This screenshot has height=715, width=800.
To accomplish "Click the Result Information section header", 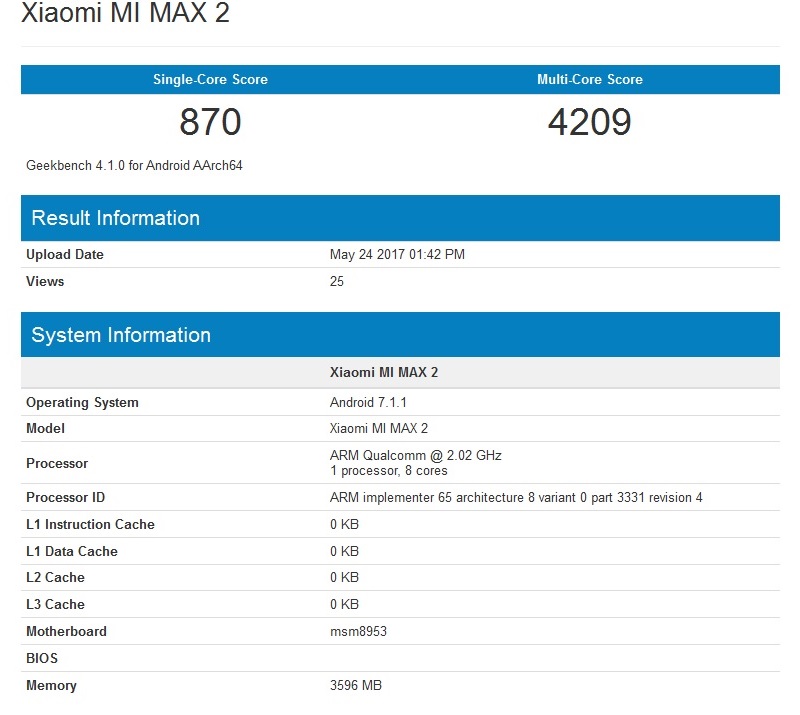I will click(115, 217).
